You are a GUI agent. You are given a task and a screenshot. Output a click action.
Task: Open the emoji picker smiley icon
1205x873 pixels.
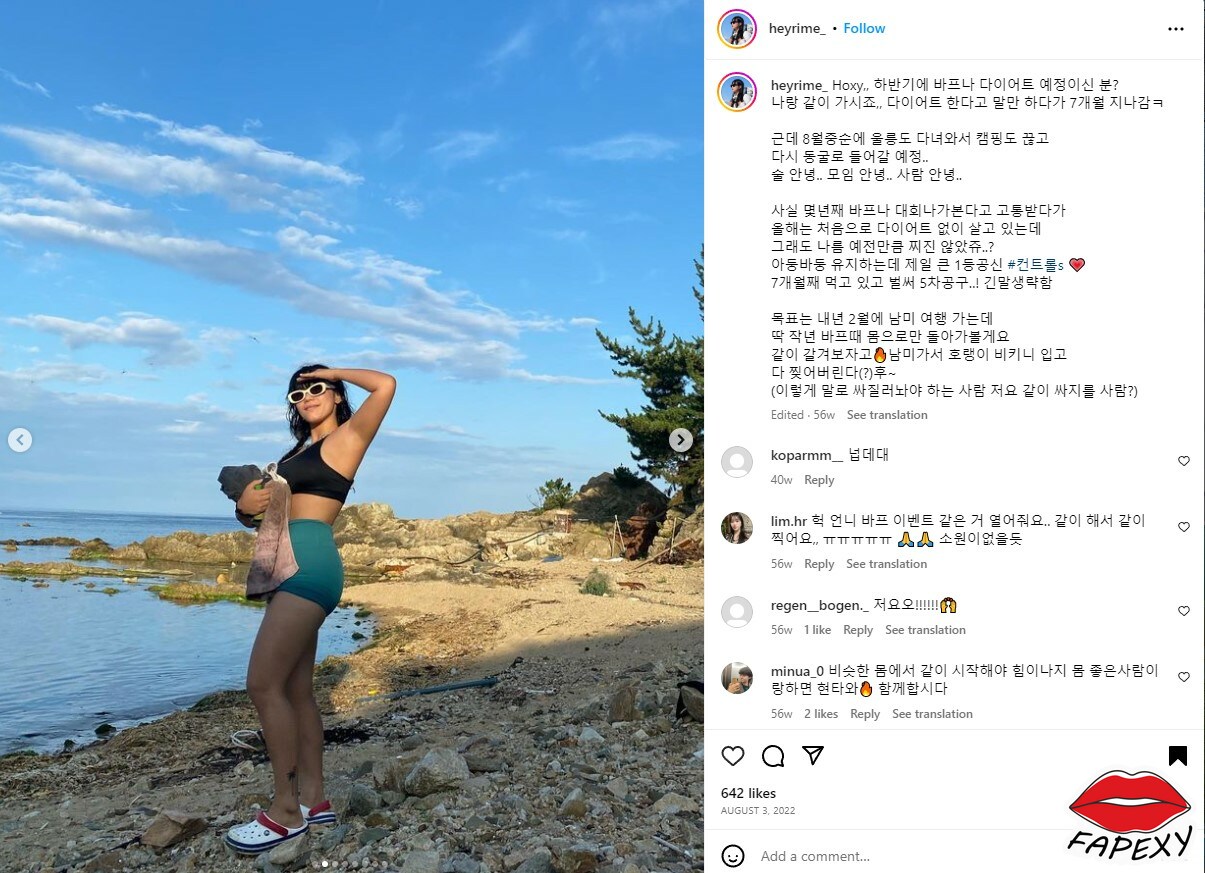tap(733, 856)
